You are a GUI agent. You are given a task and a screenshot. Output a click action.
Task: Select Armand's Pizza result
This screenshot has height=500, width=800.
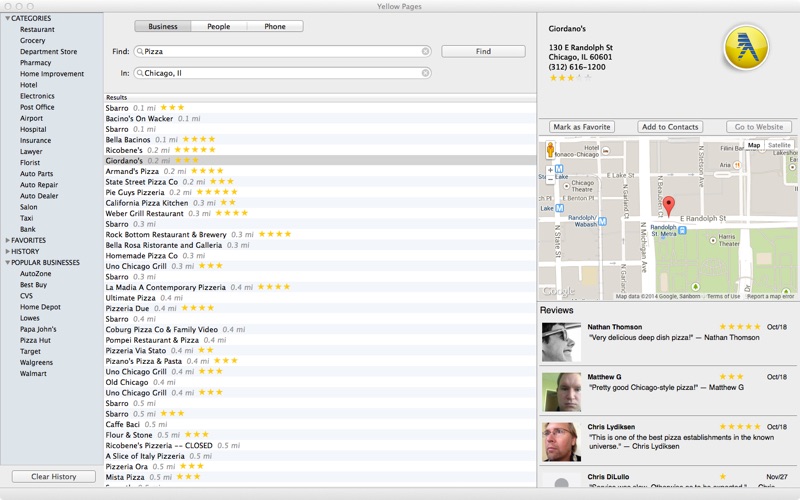(x=320, y=171)
